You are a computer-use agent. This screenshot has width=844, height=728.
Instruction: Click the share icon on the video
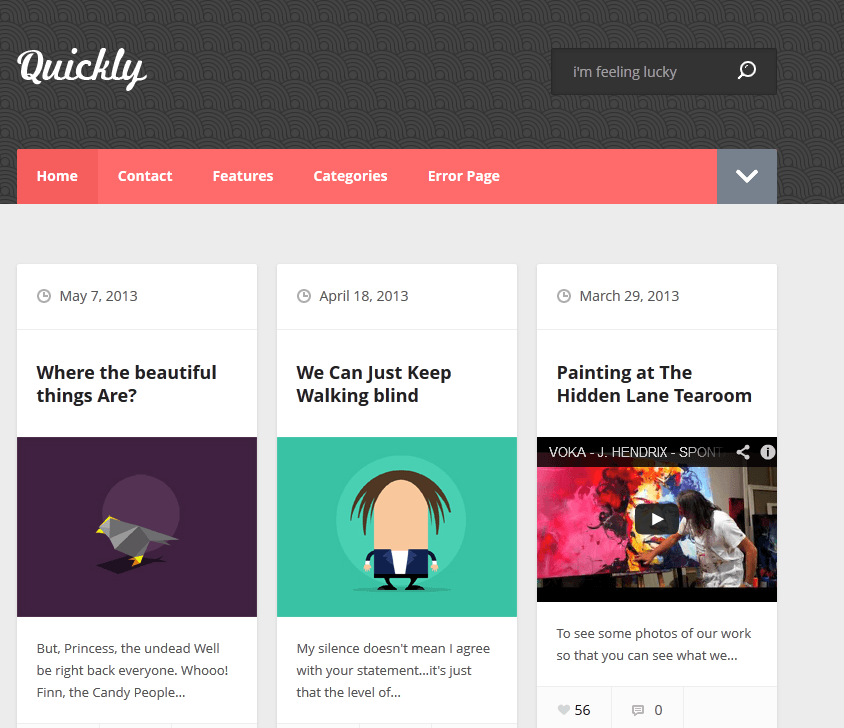(743, 452)
